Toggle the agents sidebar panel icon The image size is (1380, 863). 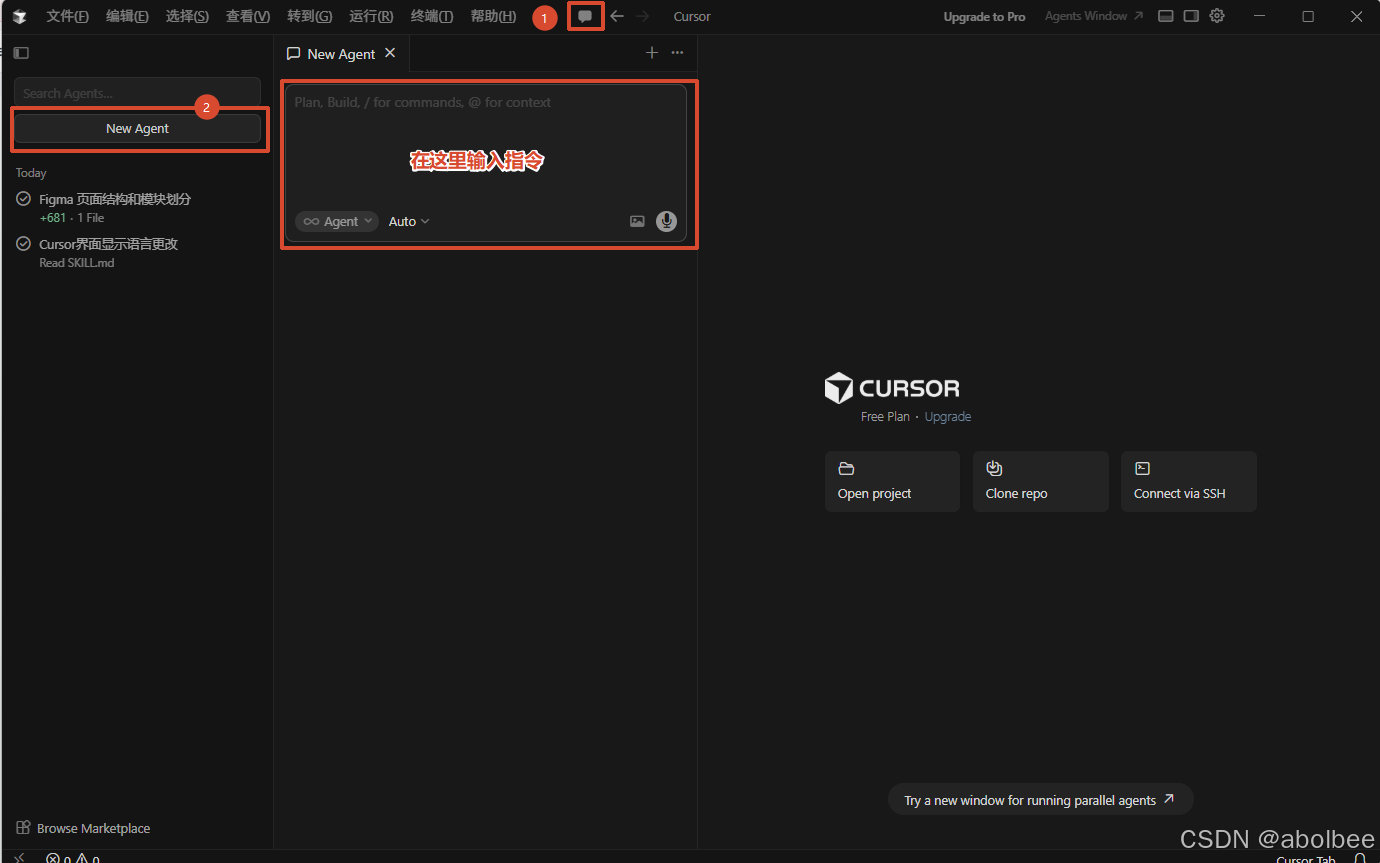[21, 53]
